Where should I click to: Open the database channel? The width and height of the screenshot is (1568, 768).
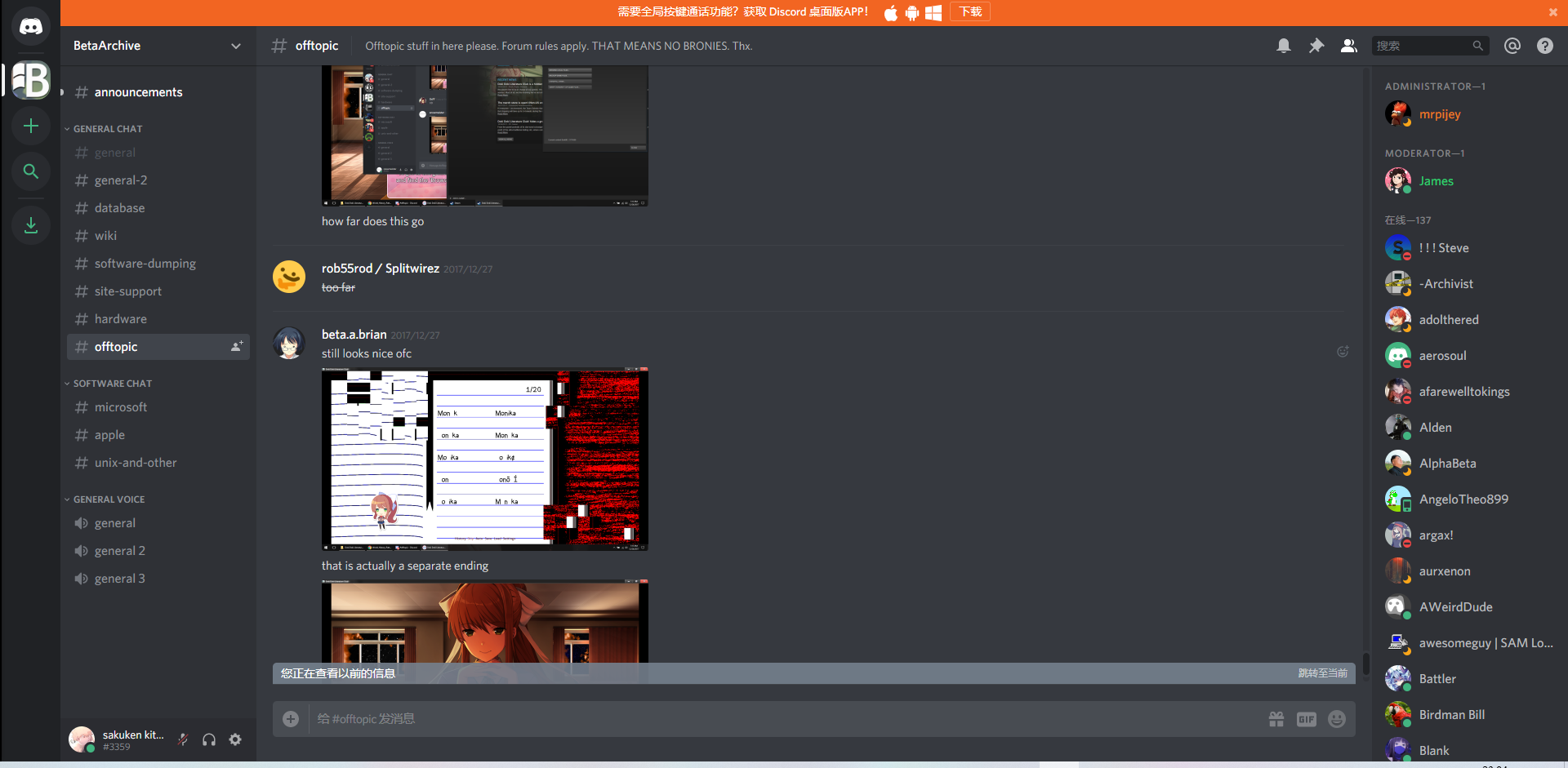(158, 208)
